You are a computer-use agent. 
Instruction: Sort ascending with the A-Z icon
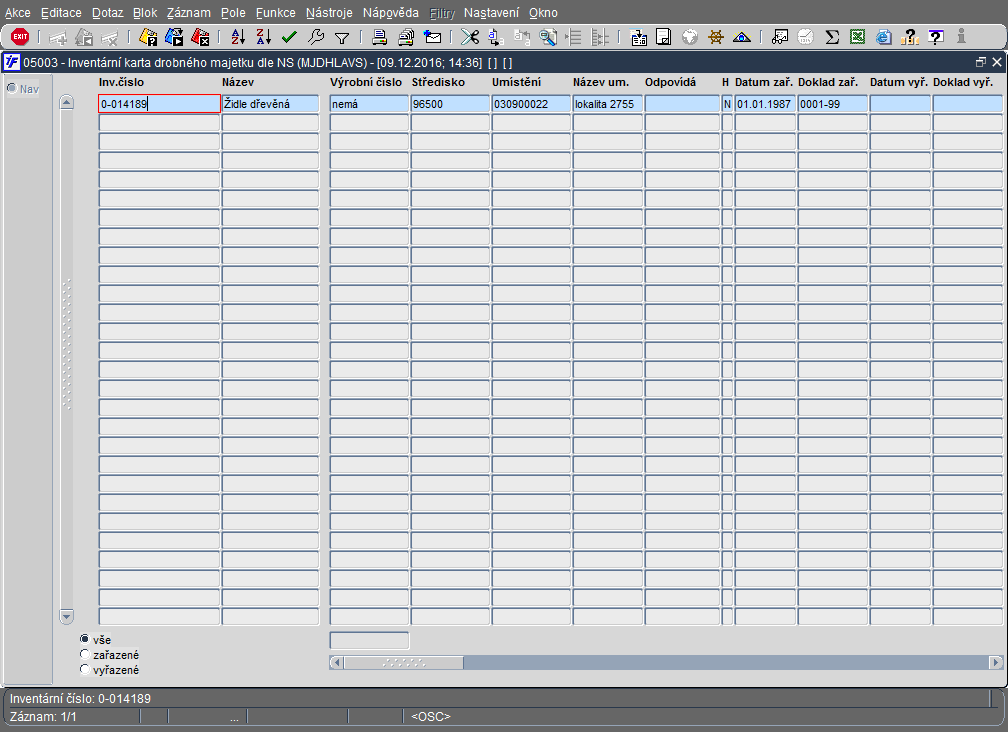coord(238,37)
